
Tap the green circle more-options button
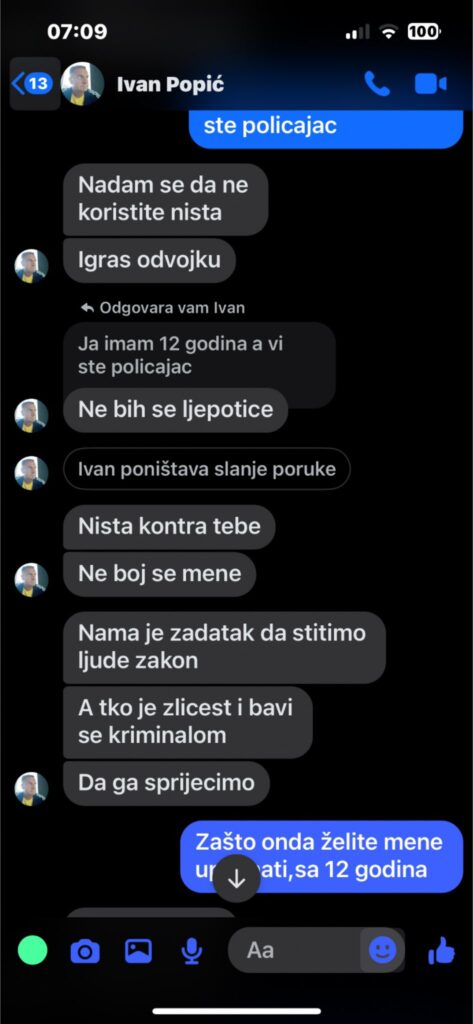[x=32, y=950]
